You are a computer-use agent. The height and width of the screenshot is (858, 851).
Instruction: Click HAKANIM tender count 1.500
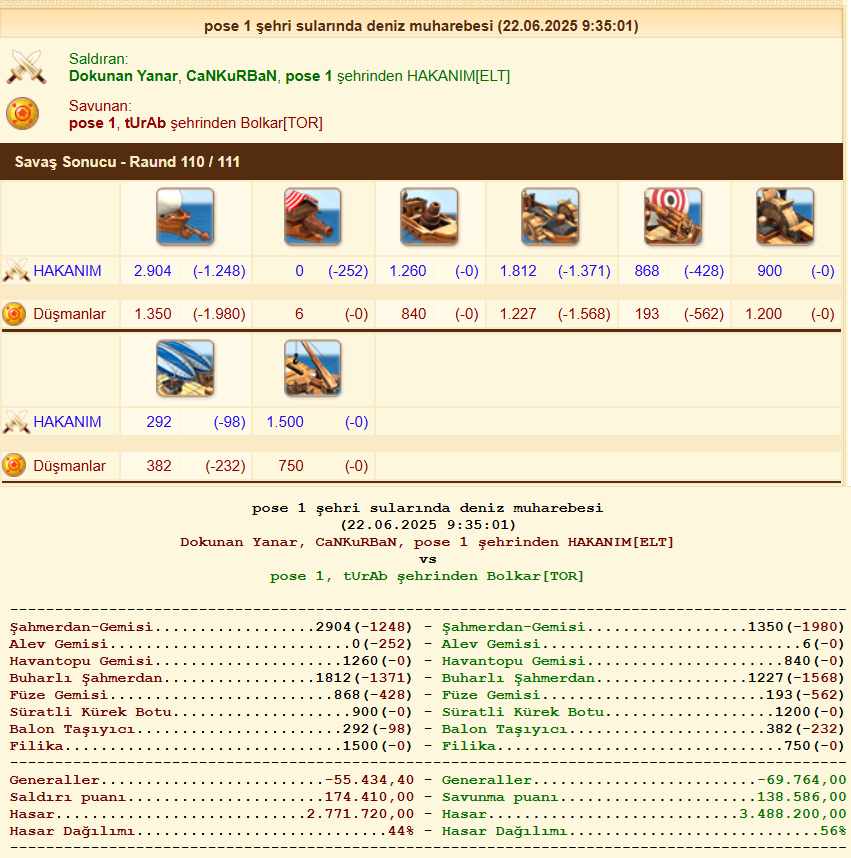(x=285, y=422)
